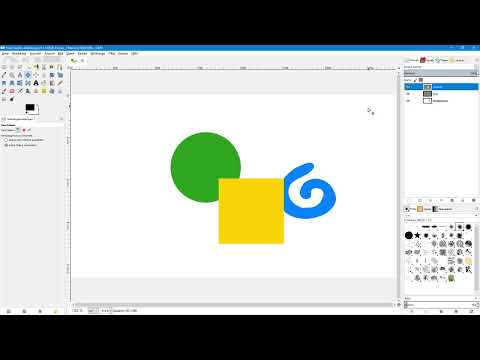
Task: Delete the selected layer button
Action: coord(474,200)
